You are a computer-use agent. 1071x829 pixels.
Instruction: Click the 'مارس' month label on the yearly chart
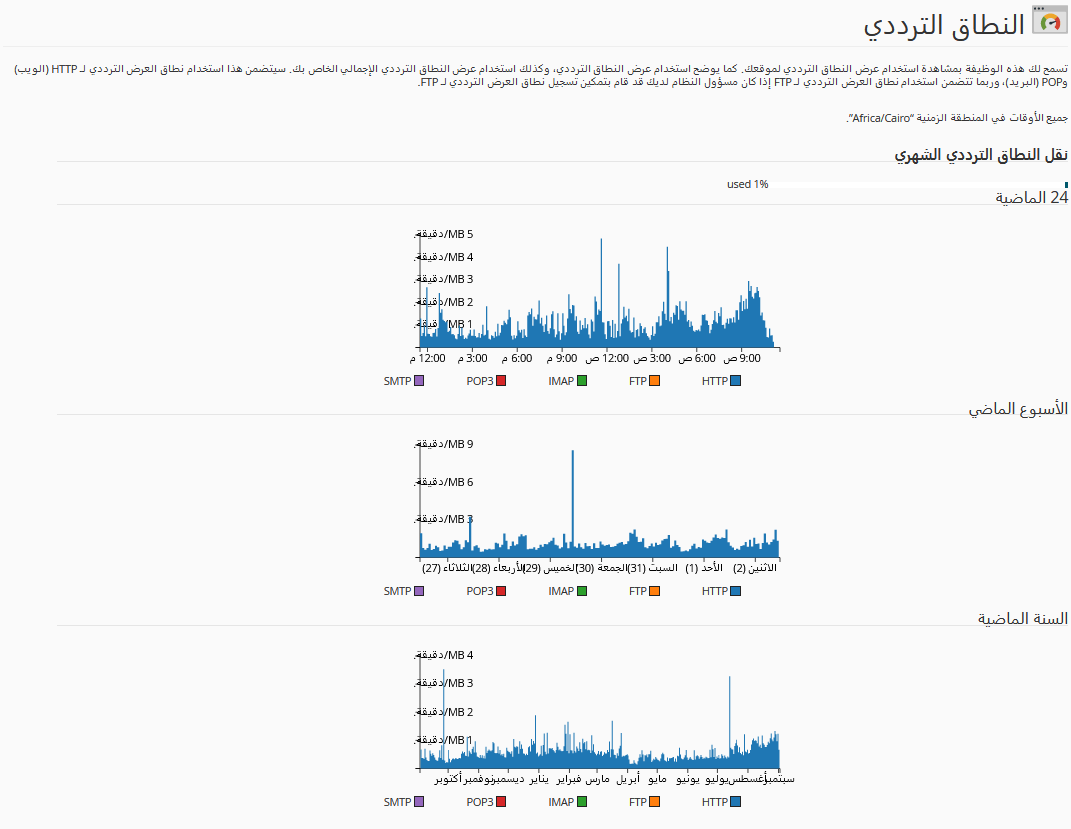coord(598,779)
